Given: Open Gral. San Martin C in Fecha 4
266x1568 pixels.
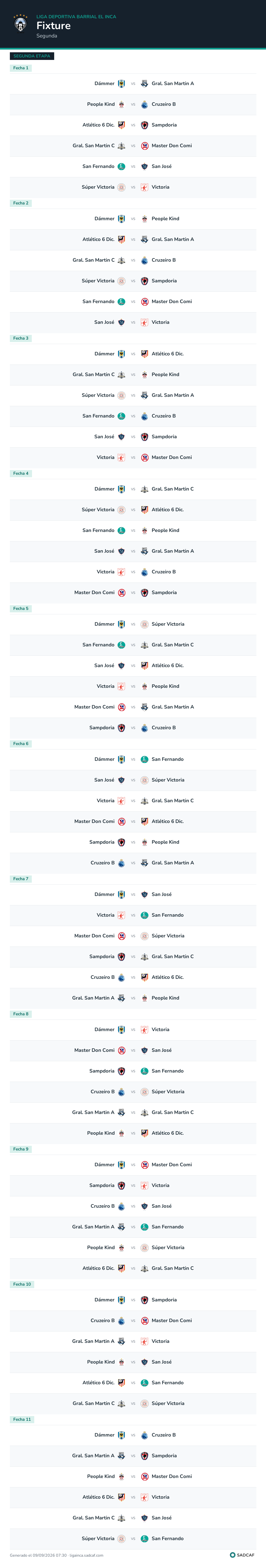Looking at the screenshot, I should coord(172,489).
